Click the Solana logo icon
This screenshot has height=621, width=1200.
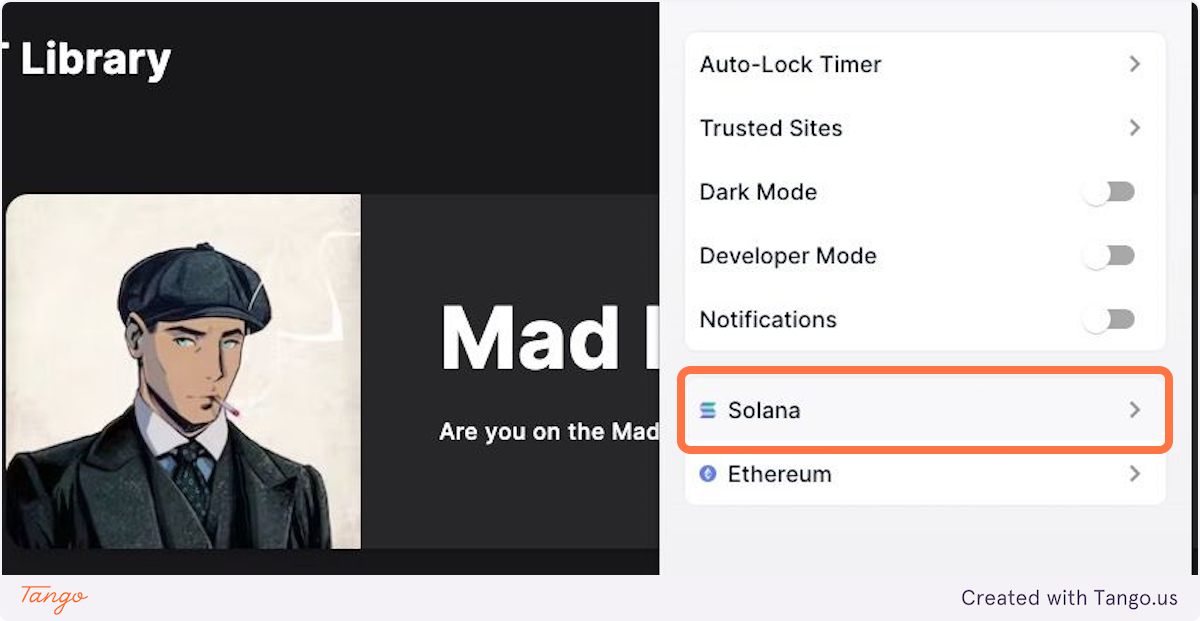710,410
